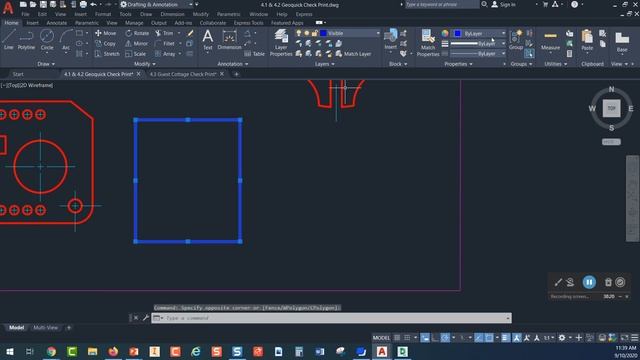
Task: Expand the Draw panel
Action: point(46,64)
